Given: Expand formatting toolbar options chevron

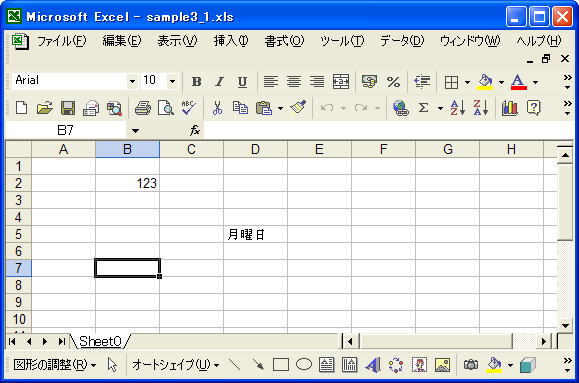Looking at the screenshot, I should pos(568,82).
